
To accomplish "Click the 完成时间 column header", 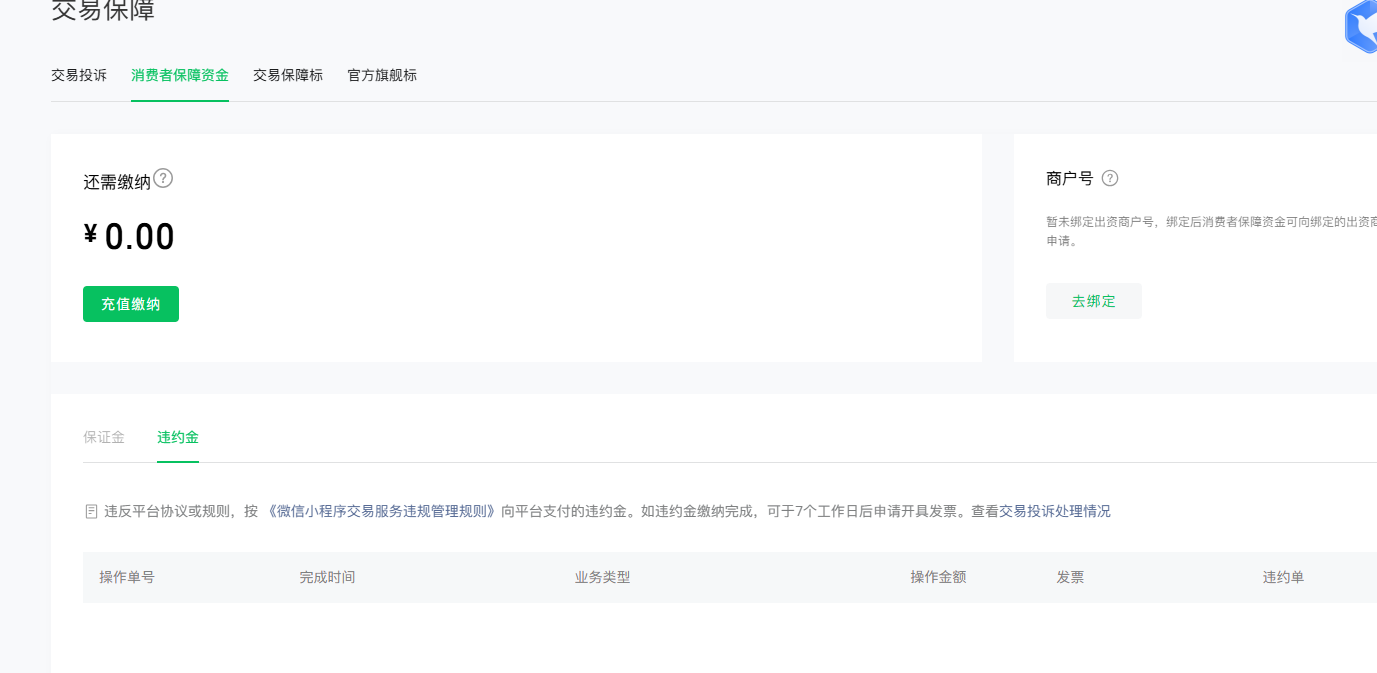I will pyautogui.click(x=327, y=577).
